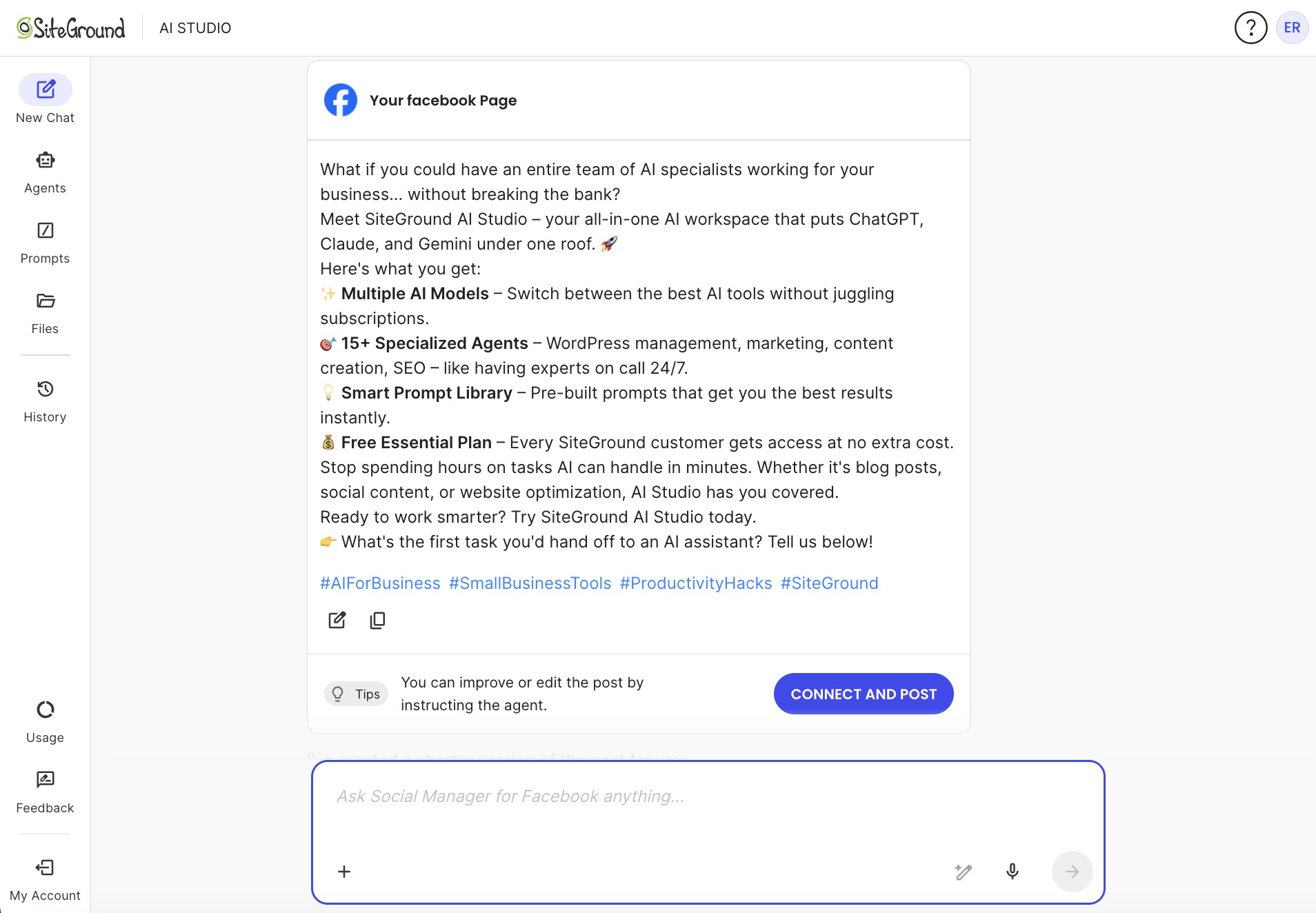This screenshot has height=913, width=1316.
Task: Open the Files section
Action: tap(45, 310)
